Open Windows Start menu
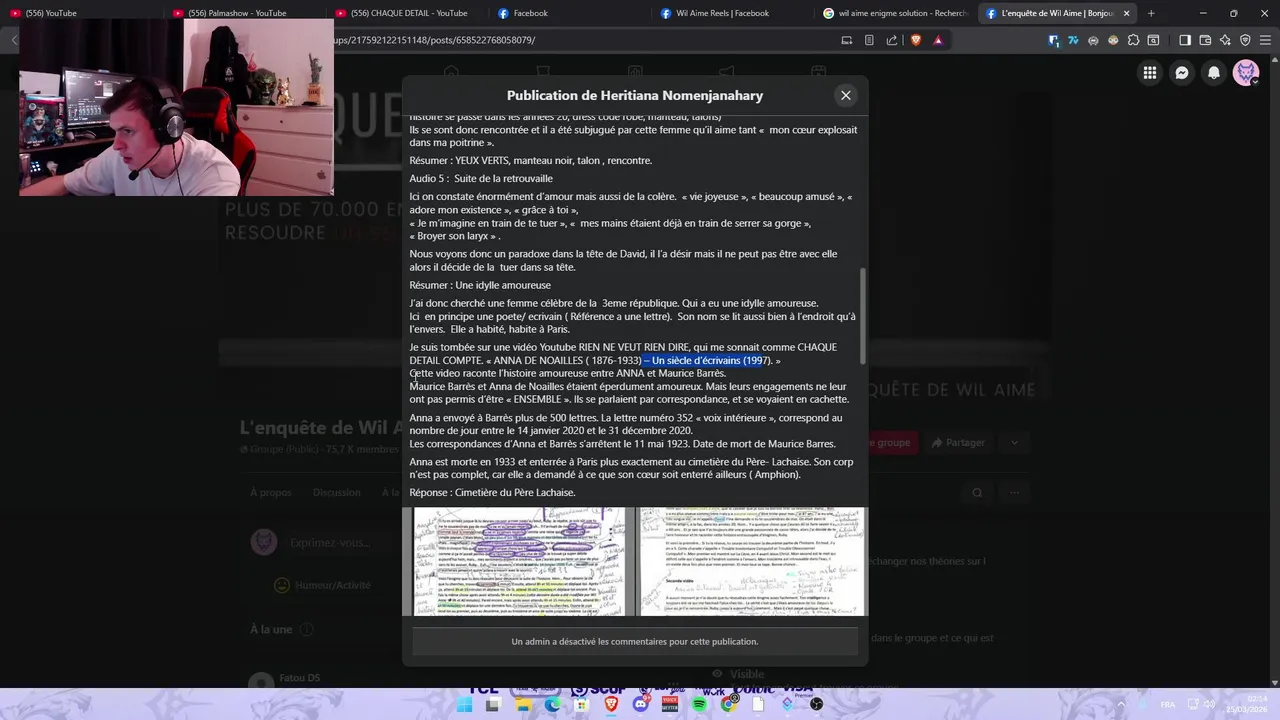Viewport: 1280px width, 720px height. pyautogui.click(x=465, y=704)
